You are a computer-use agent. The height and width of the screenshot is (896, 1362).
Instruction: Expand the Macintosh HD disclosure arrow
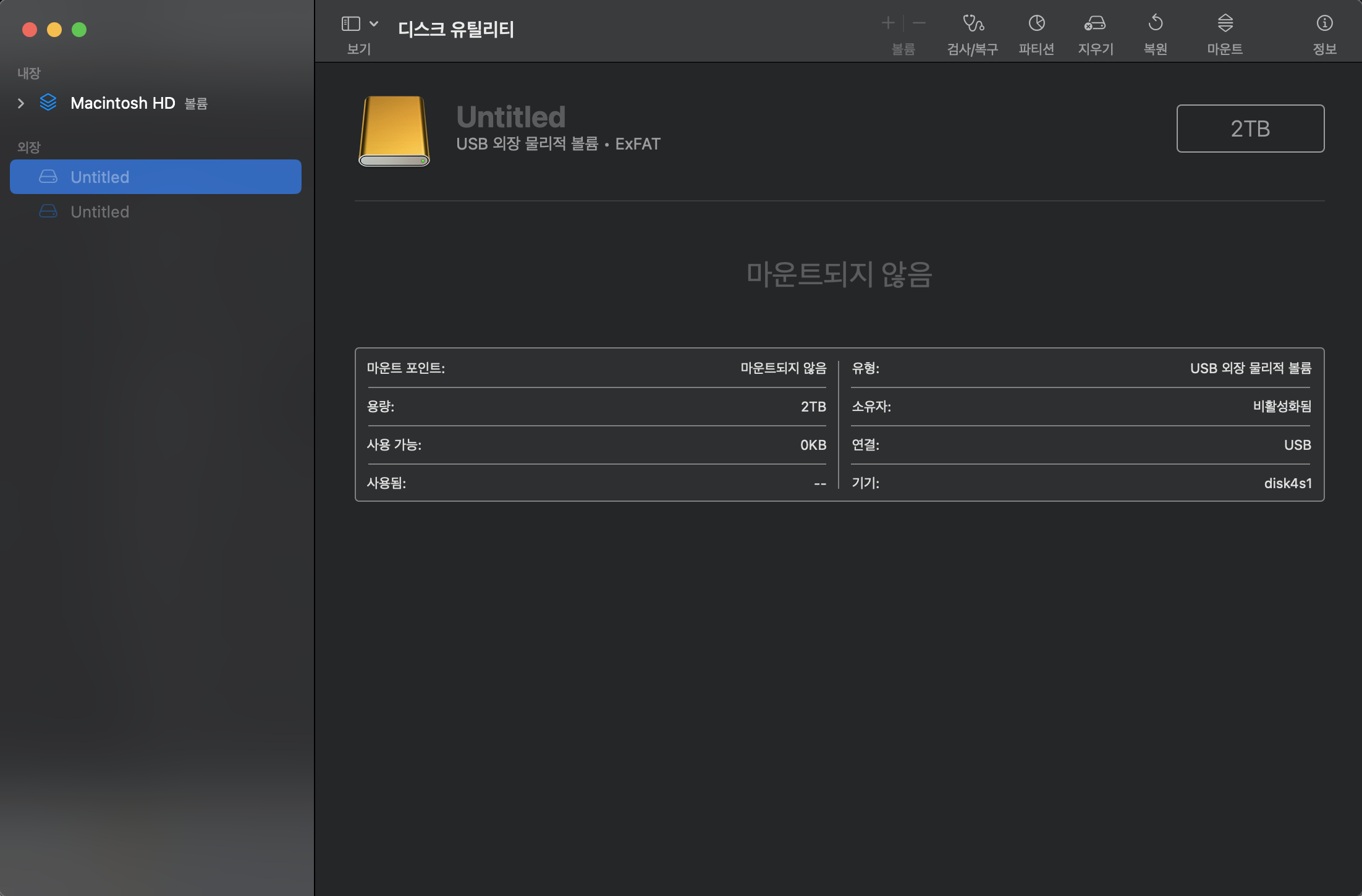(x=21, y=103)
